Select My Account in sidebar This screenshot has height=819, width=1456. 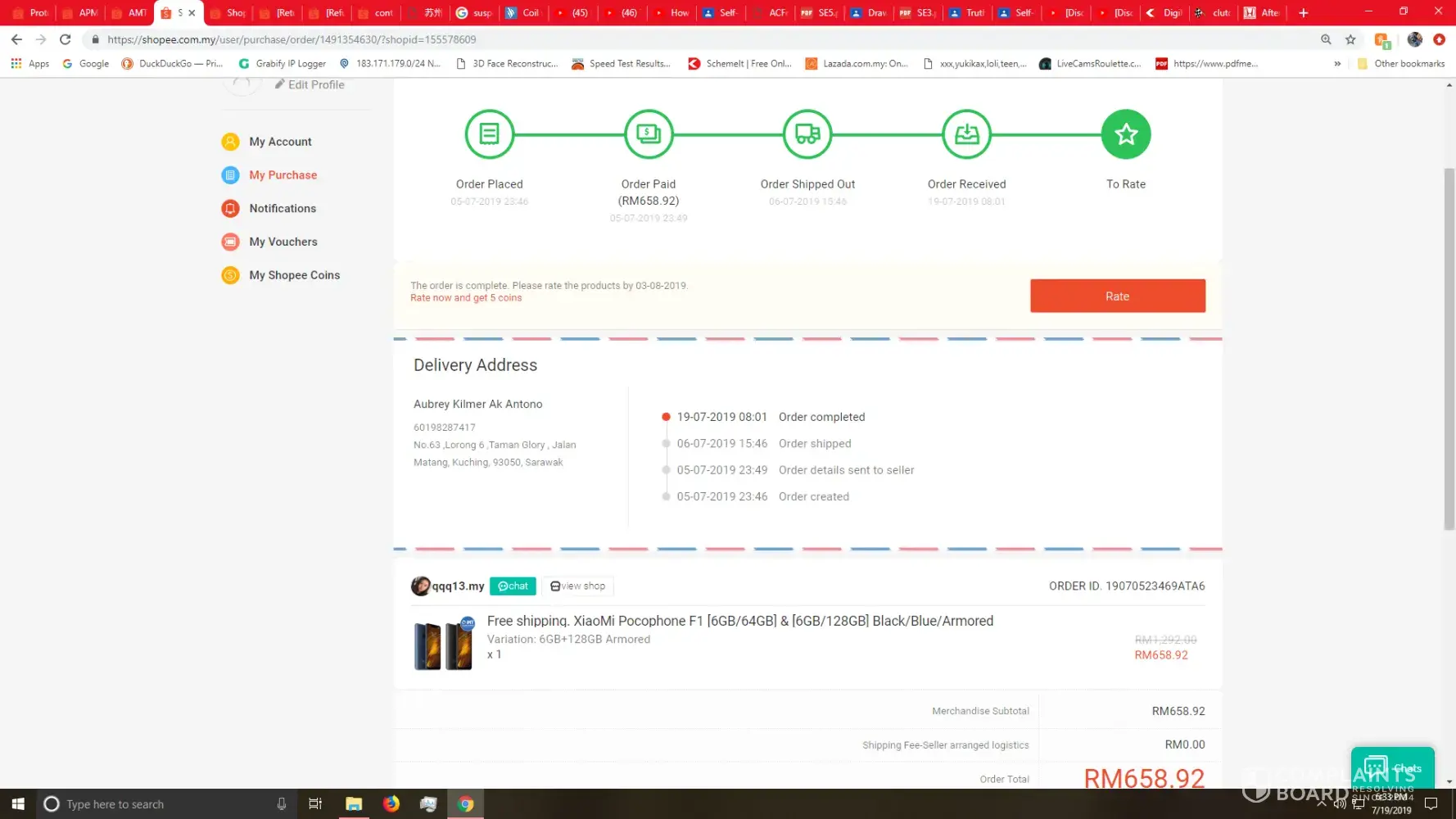tap(280, 142)
